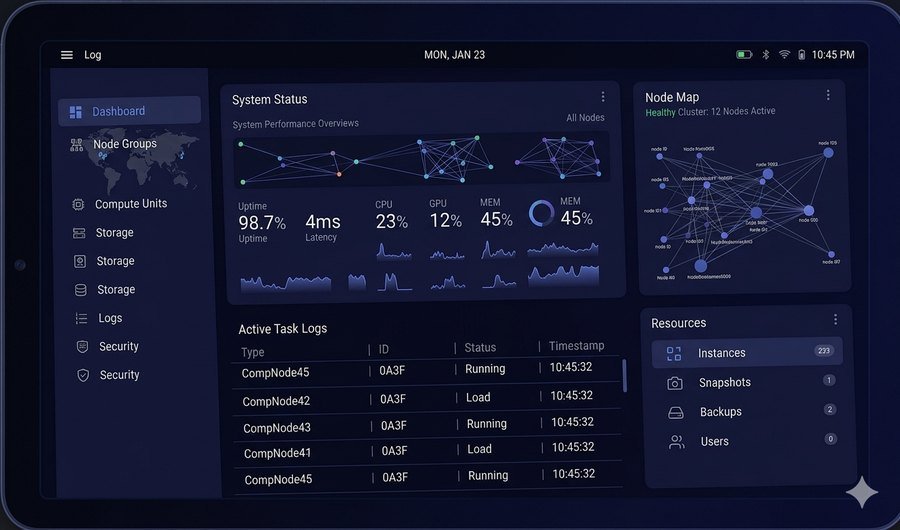Click the Logs list icon
Image resolution: width=900 pixels, height=530 pixels.
pos(82,318)
